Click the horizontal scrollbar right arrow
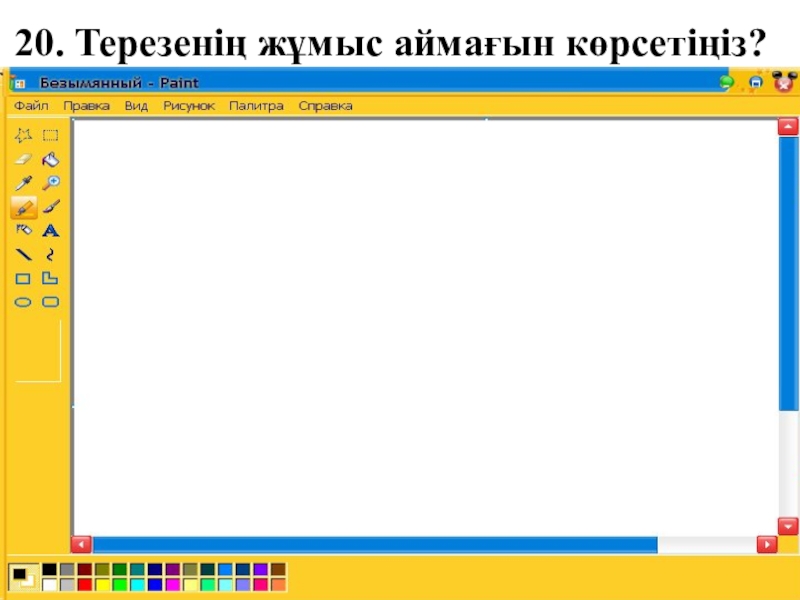Image resolution: width=800 pixels, height=600 pixels. (x=767, y=544)
